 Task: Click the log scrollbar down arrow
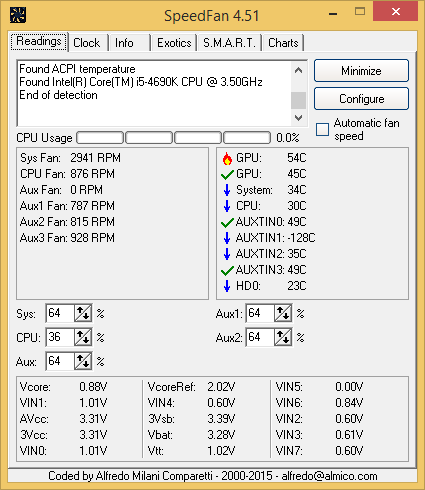pyautogui.click(x=299, y=118)
